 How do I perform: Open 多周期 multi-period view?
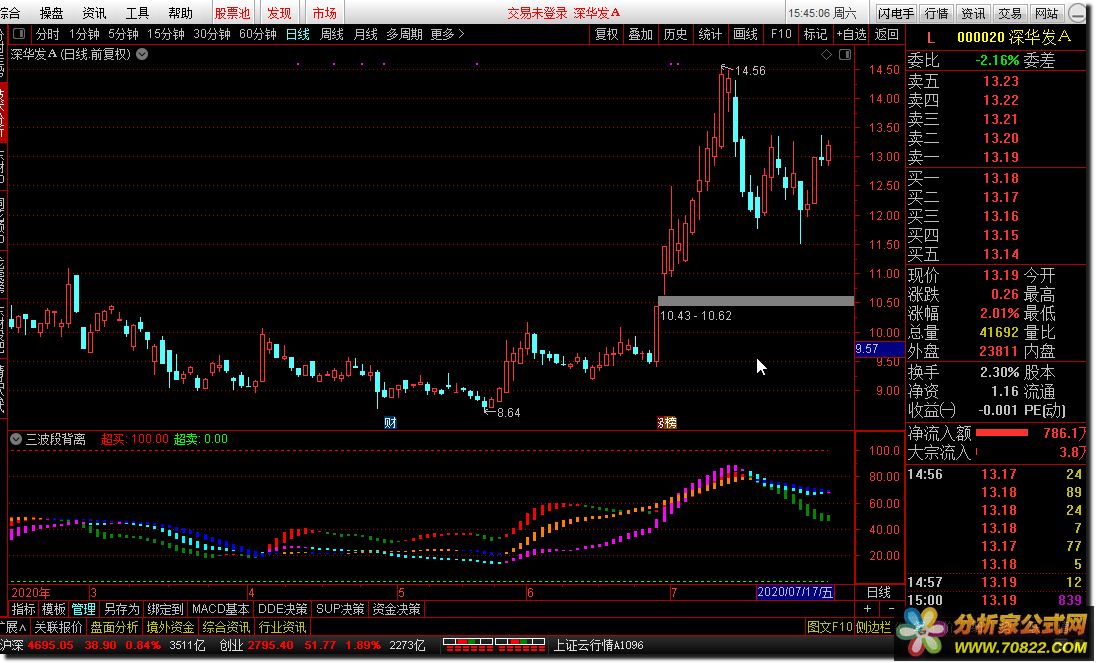[405, 34]
